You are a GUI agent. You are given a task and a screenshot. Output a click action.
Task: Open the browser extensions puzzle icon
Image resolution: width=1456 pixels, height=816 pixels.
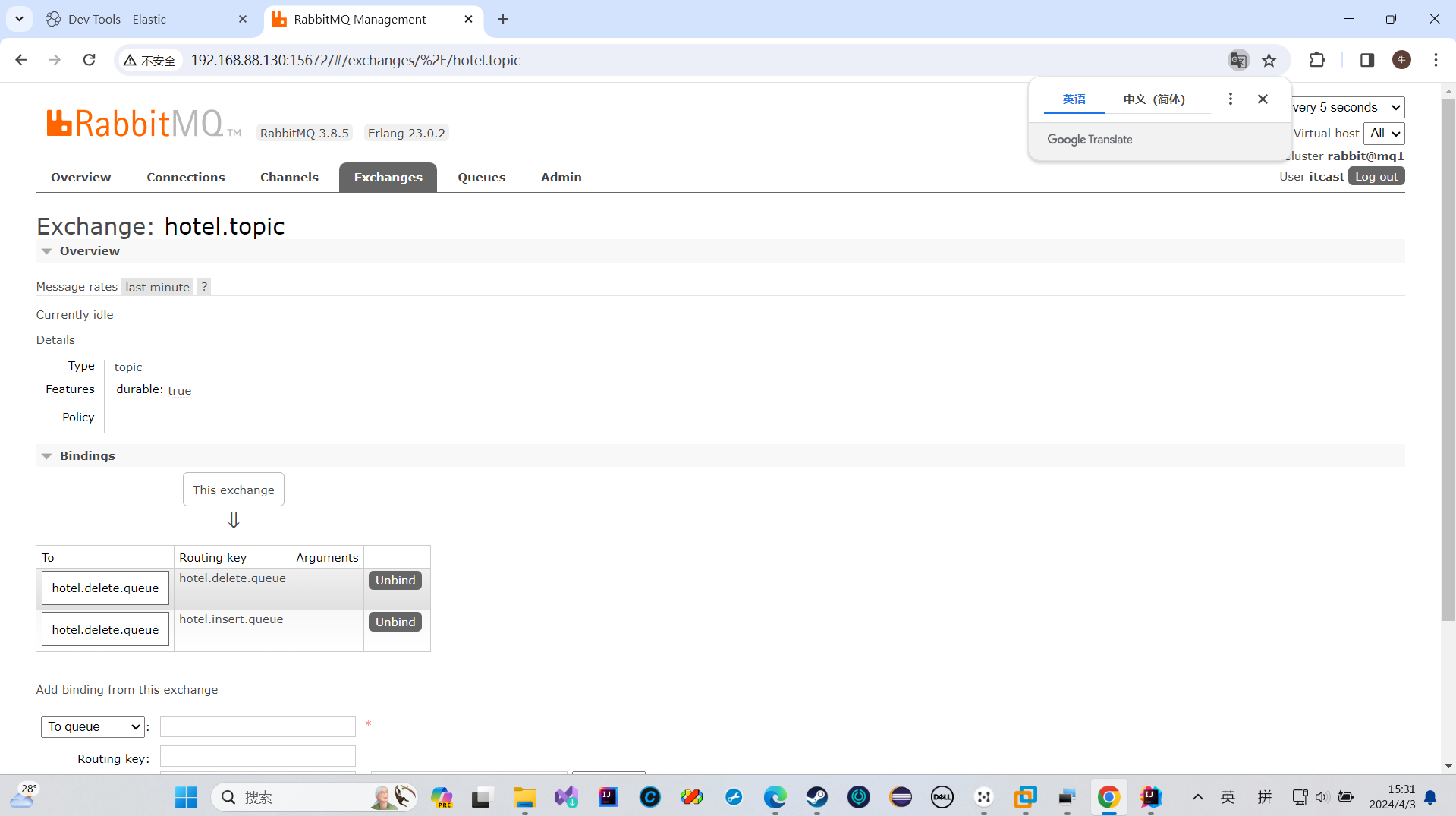tap(1317, 60)
